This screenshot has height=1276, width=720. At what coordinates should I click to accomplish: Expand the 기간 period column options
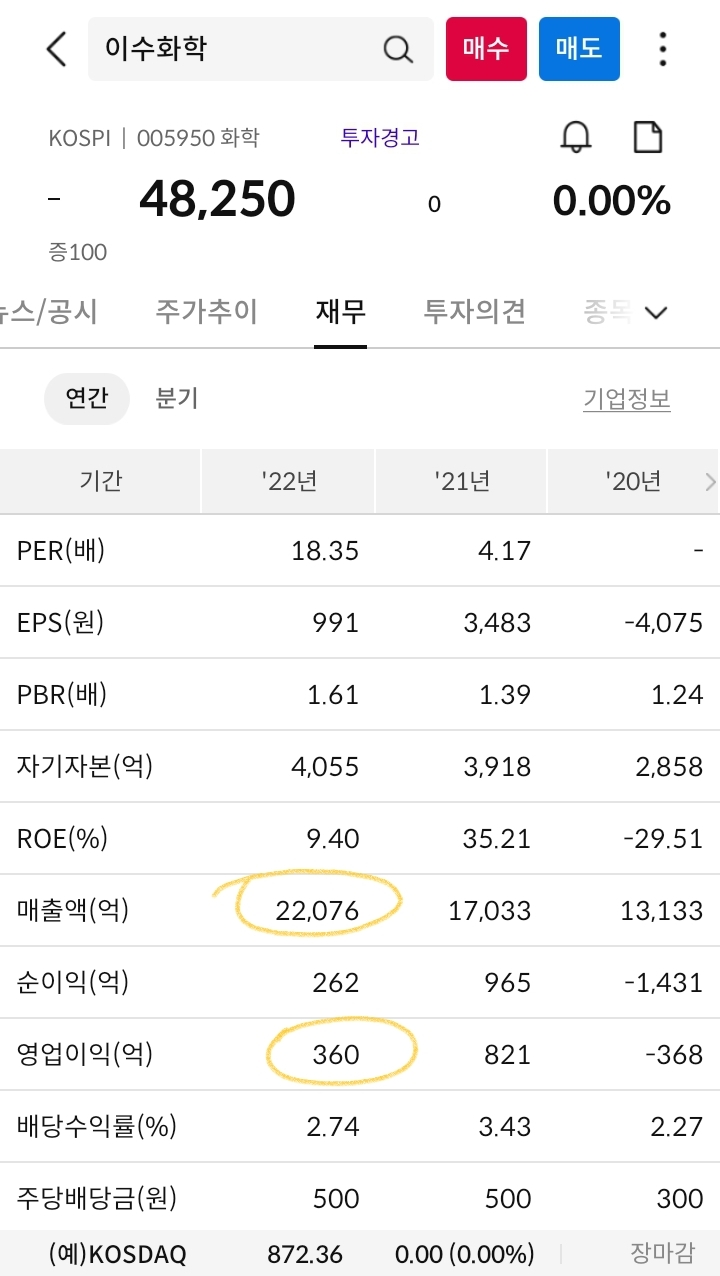tap(100, 481)
